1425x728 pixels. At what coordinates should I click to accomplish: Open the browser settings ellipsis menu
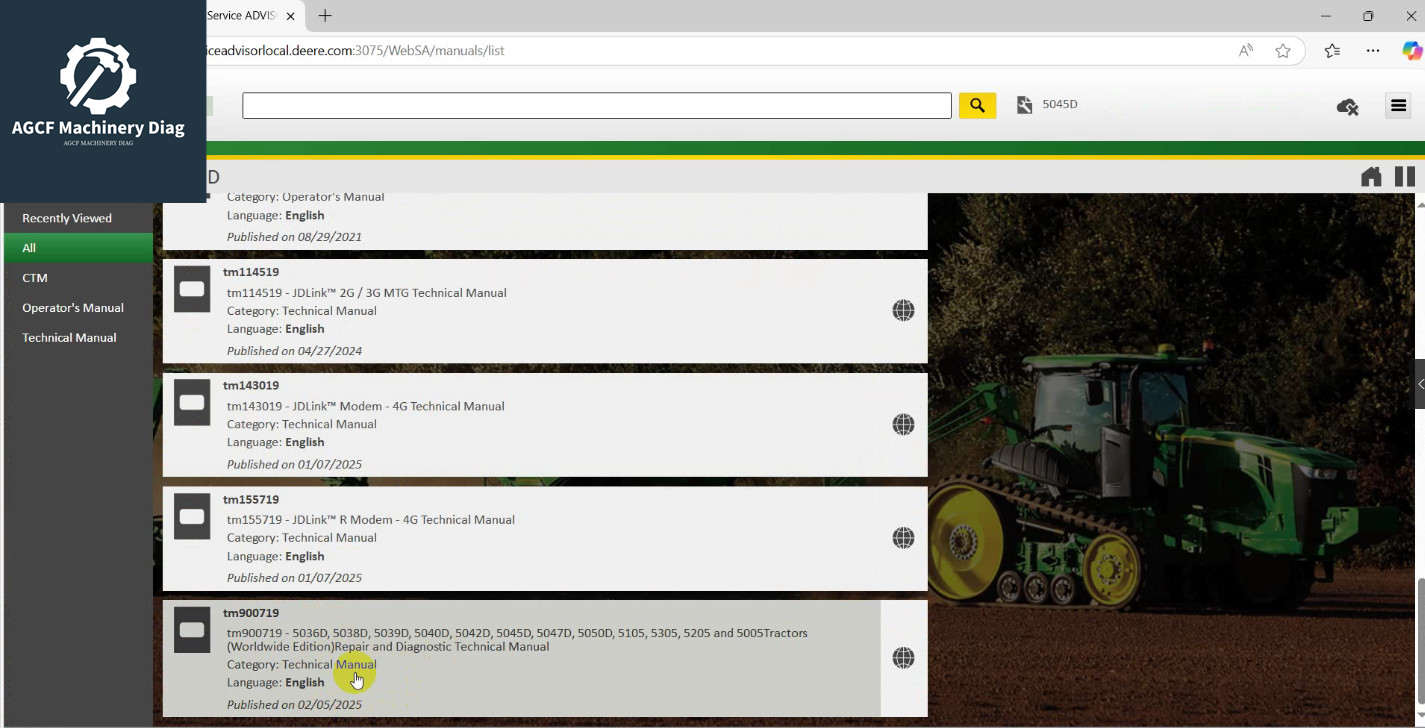[x=1373, y=50]
